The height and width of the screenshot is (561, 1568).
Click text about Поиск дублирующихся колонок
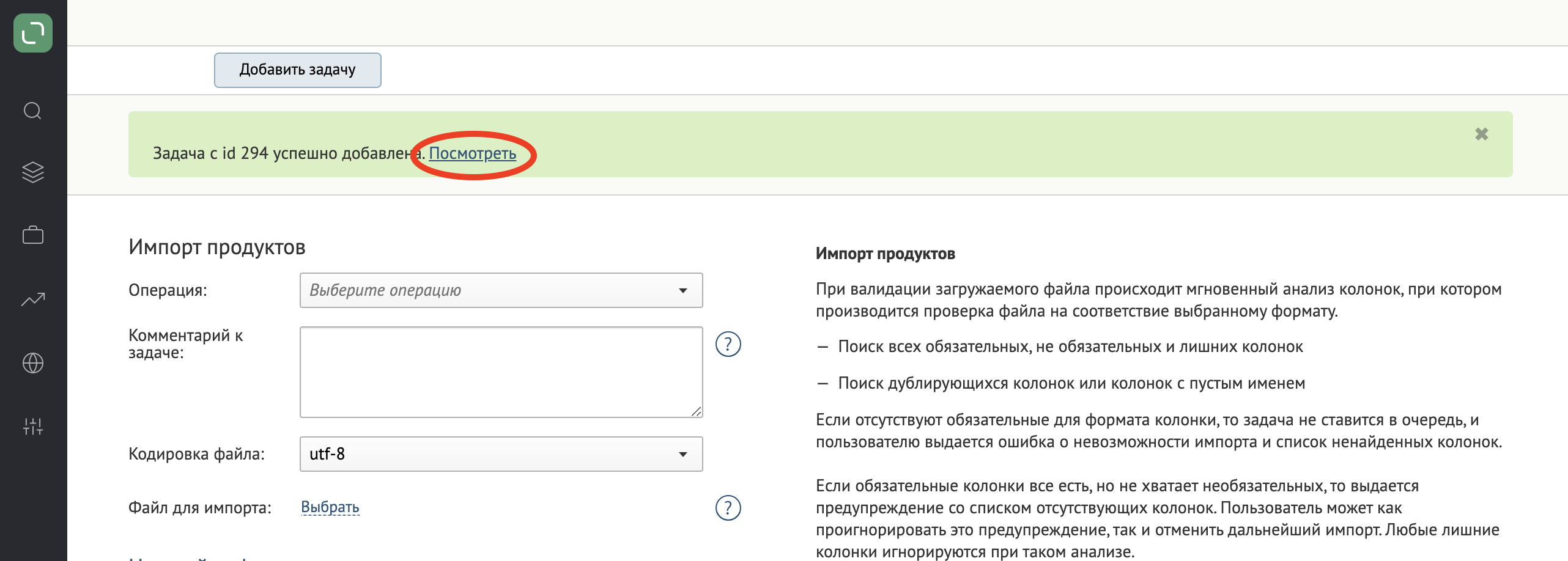click(1071, 383)
